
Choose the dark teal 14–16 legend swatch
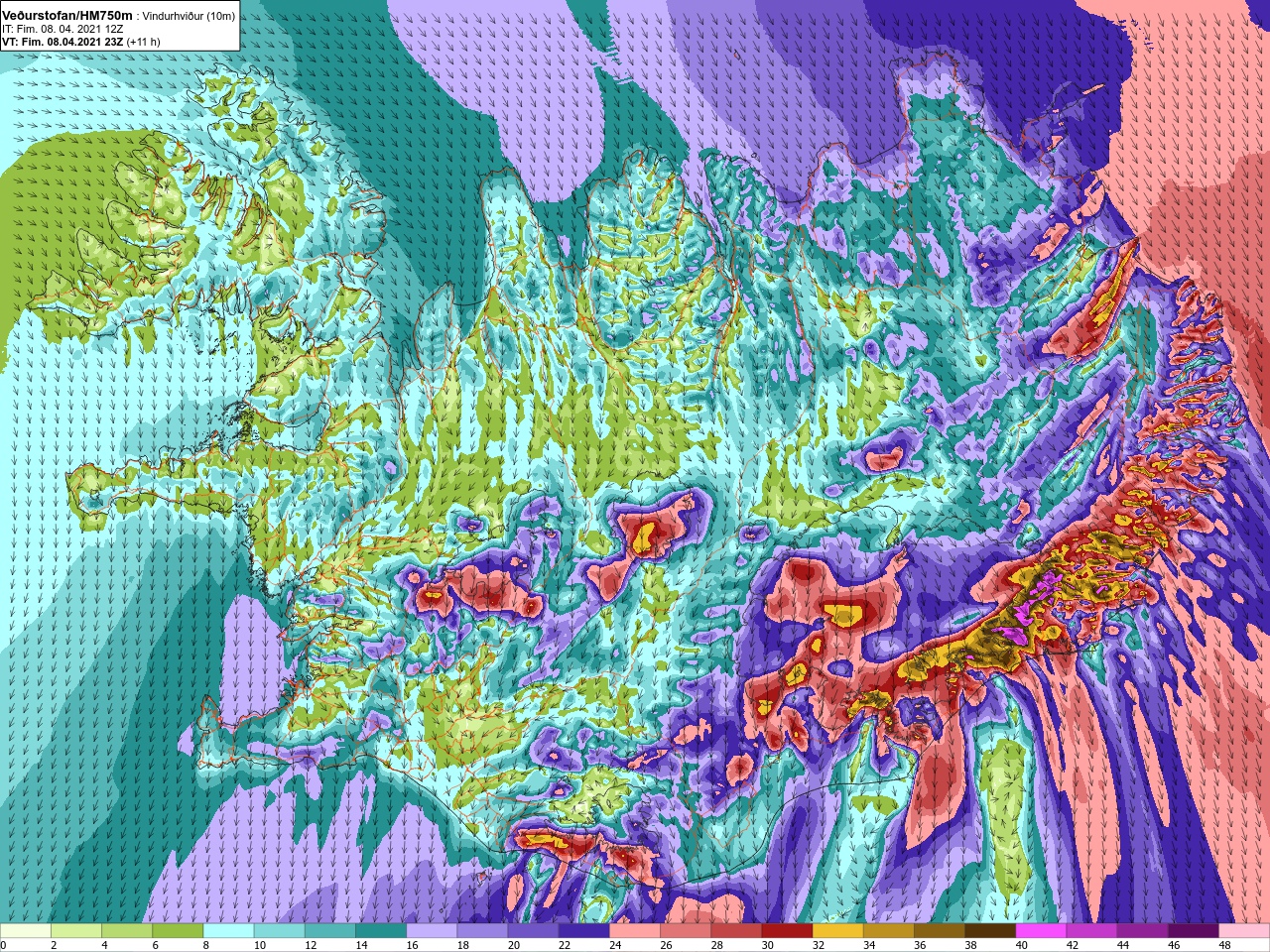tap(380, 931)
